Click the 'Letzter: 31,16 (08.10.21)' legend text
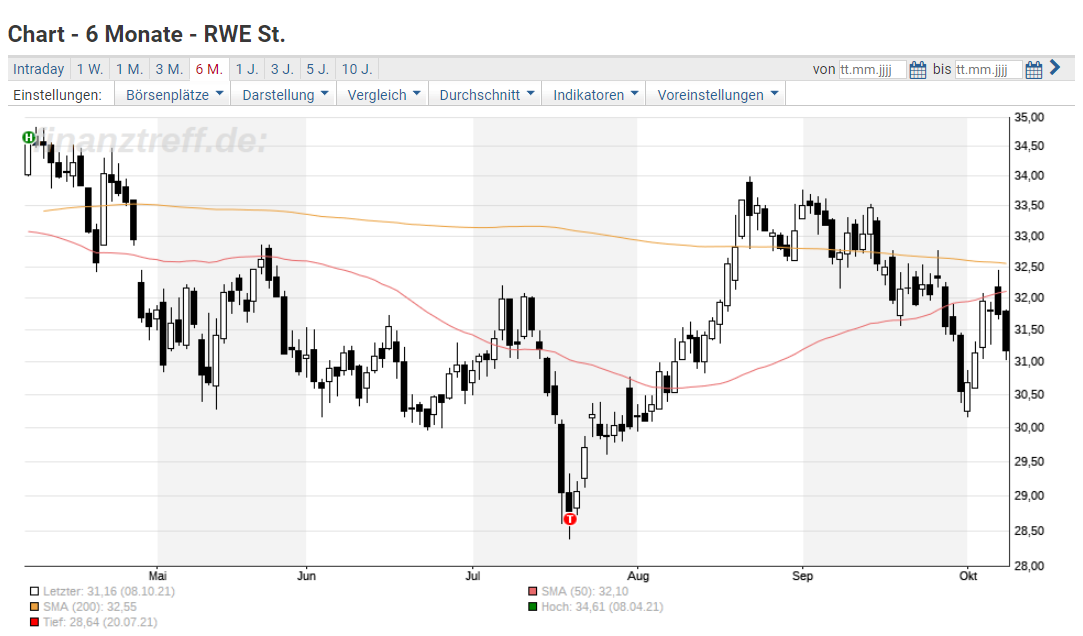 pos(108,592)
